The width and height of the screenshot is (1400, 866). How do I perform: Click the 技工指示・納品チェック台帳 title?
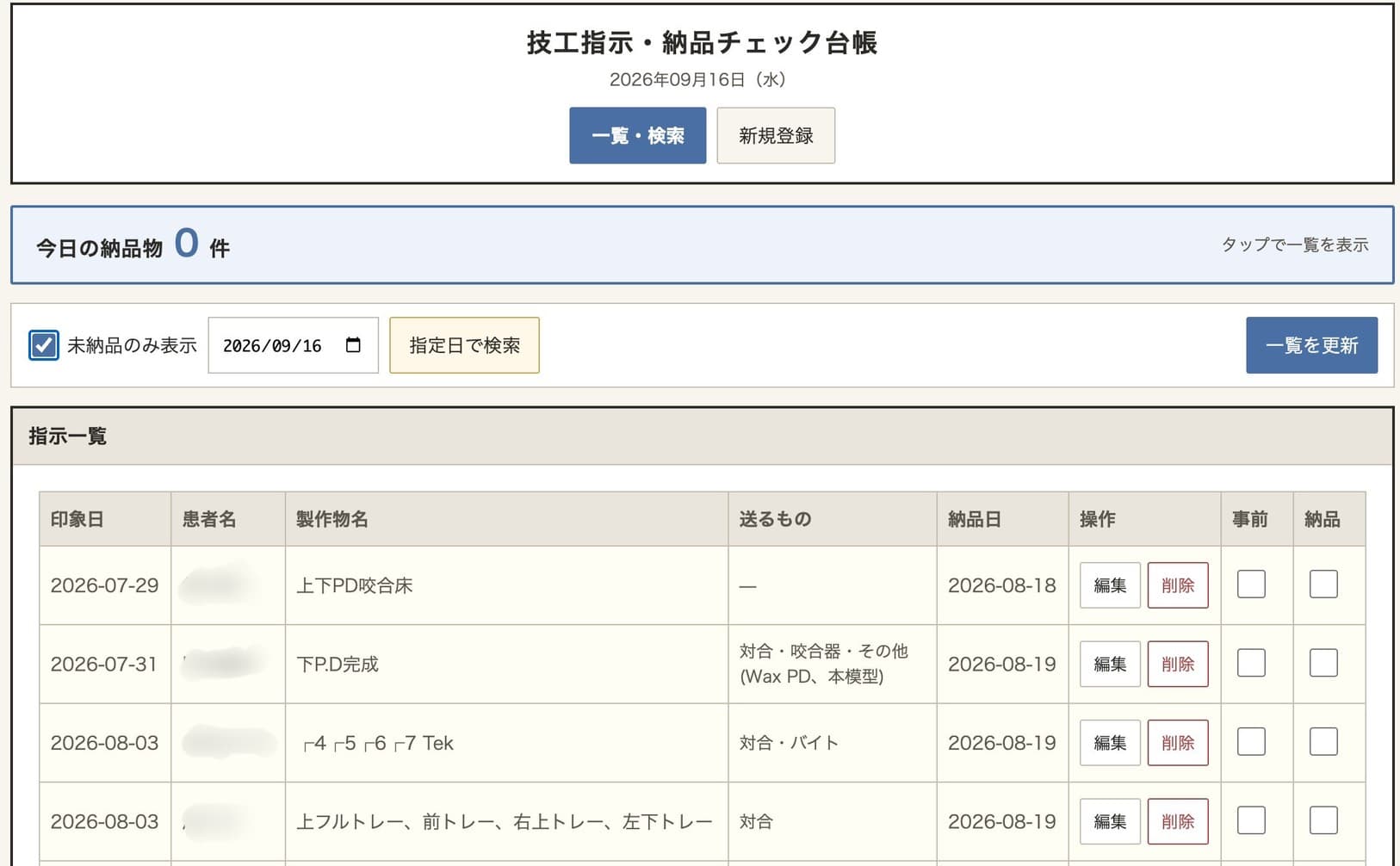pyautogui.click(x=702, y=43)
